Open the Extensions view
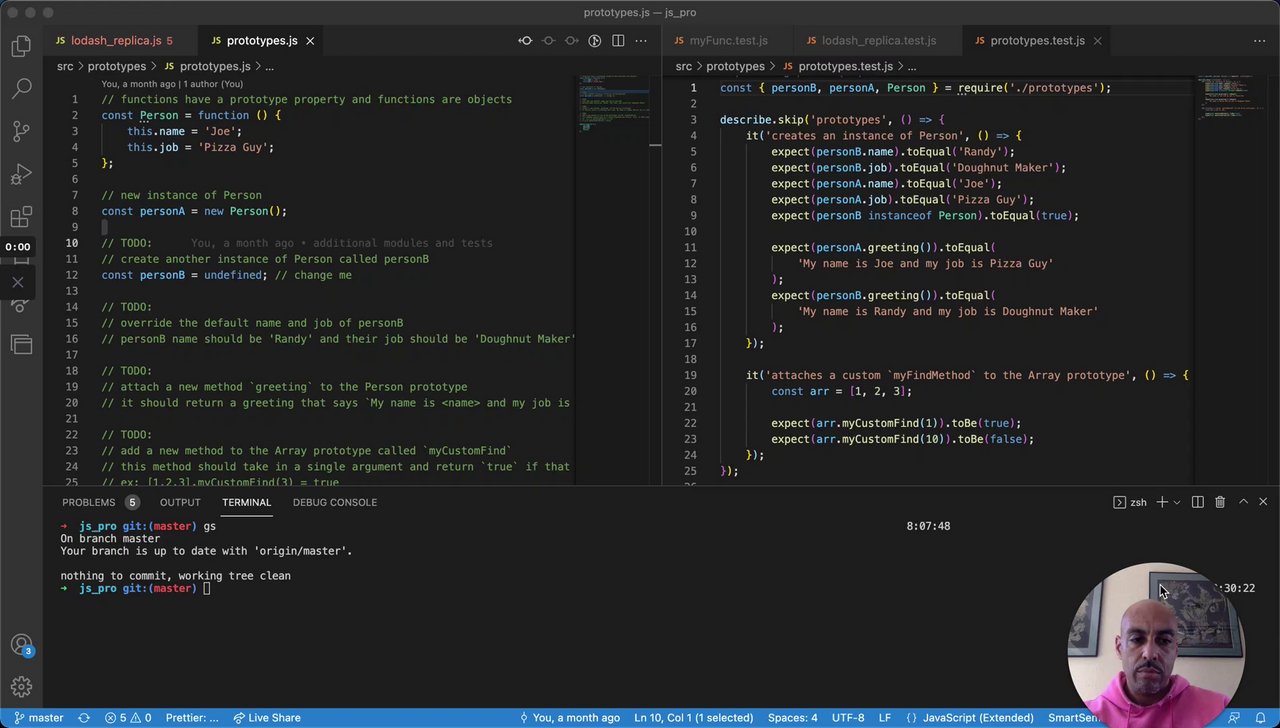Viewport: 1280px width, 728px height. [21, 218]
